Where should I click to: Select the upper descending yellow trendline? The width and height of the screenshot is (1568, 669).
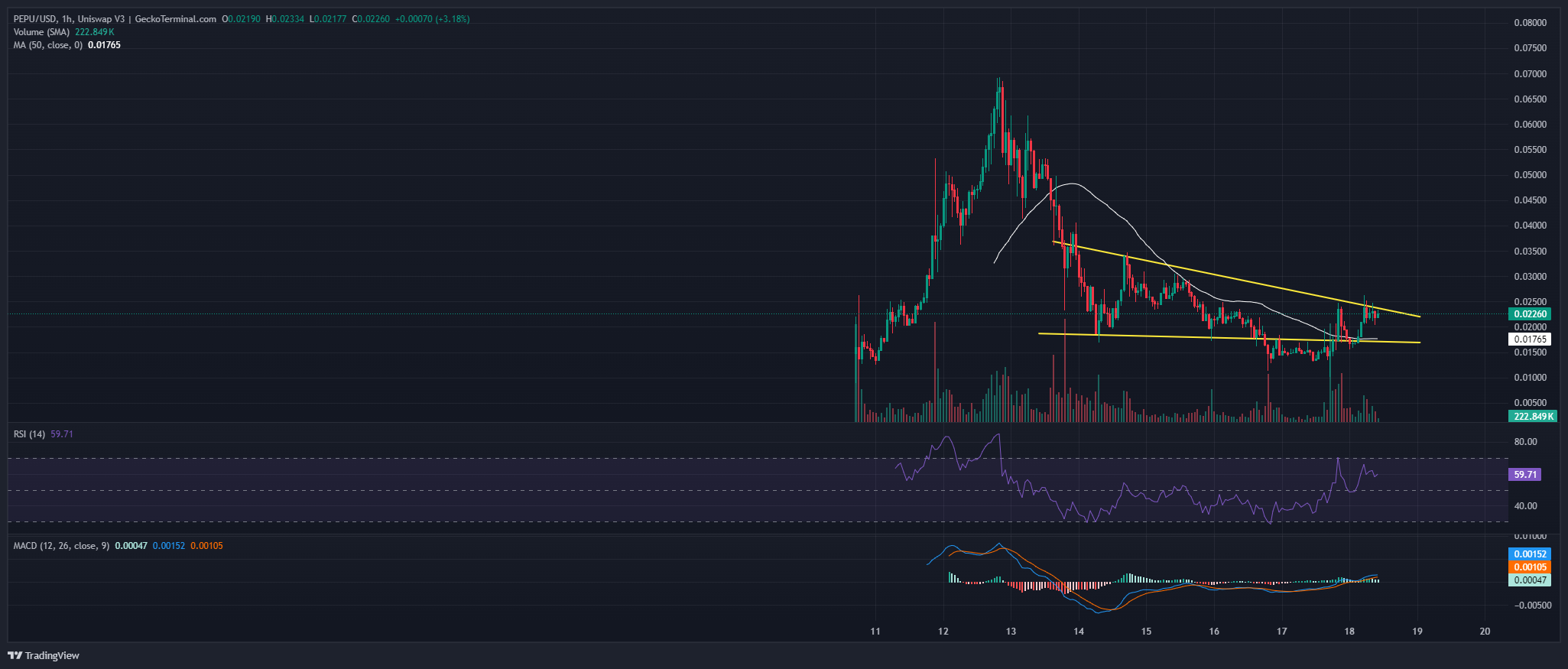[1236, 280]
